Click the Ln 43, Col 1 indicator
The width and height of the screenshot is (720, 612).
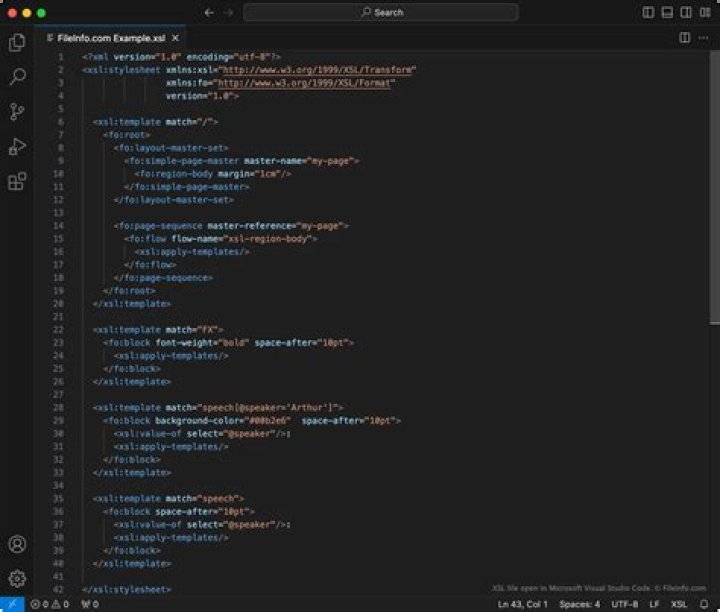click(x=523, y=604)
